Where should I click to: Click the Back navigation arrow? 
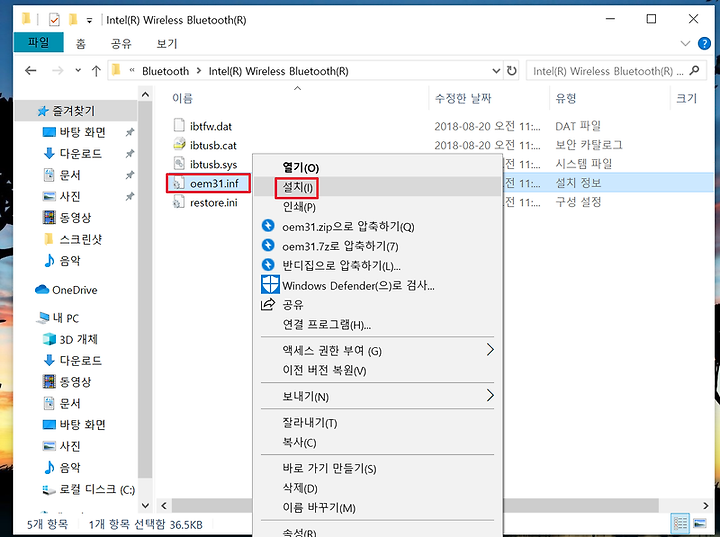31,71
